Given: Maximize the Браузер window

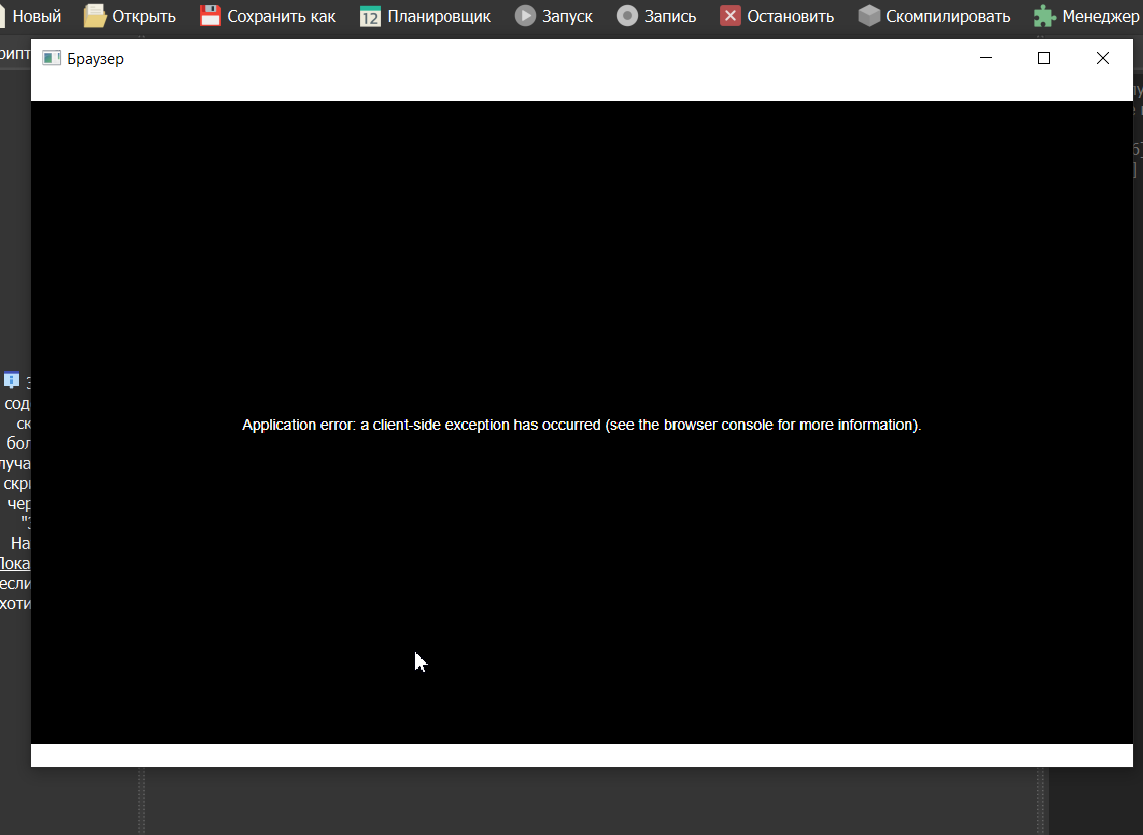Looking at the screenshot, I should (1044, 58).
